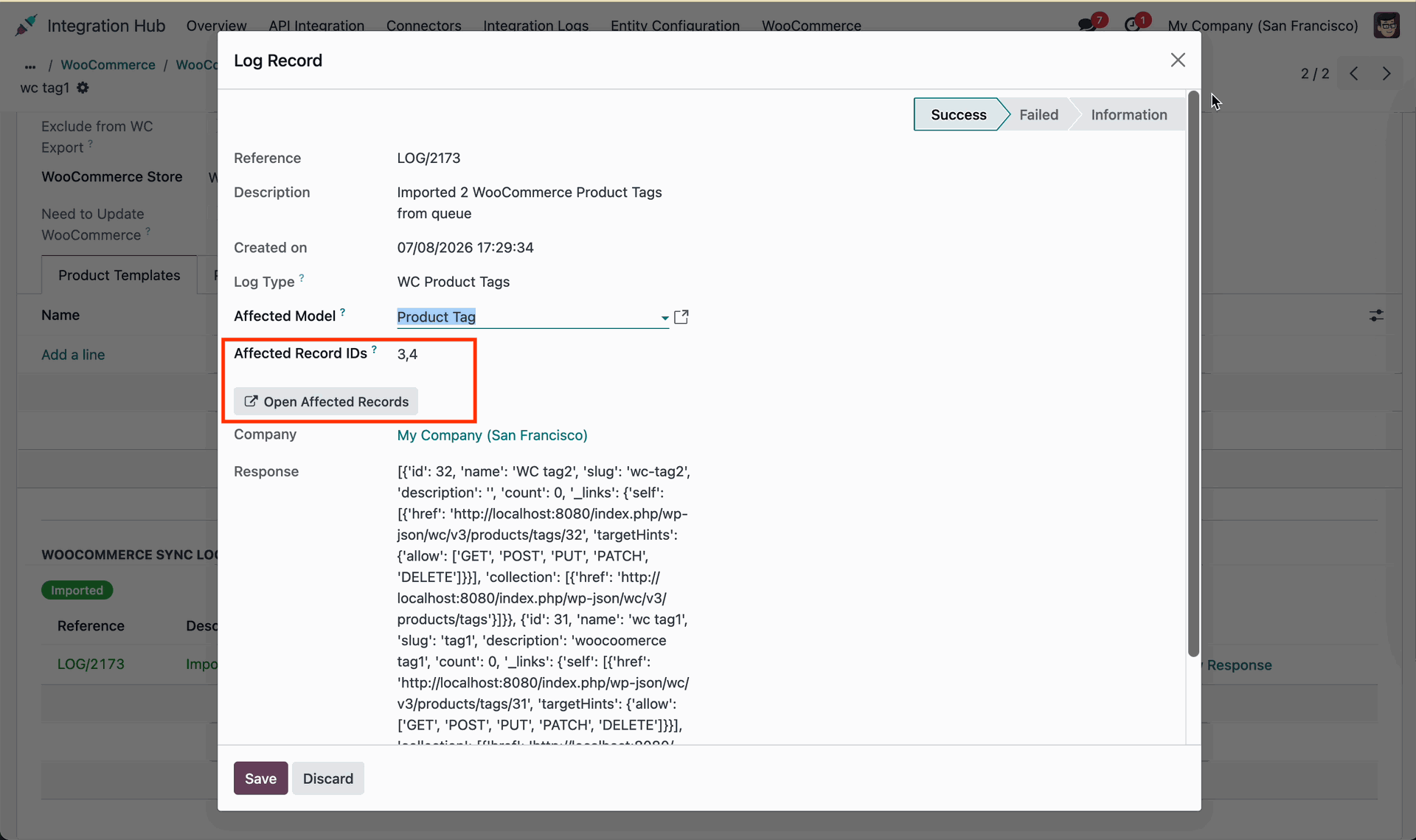Open LOG/2173 in the sync logs table

91,664
